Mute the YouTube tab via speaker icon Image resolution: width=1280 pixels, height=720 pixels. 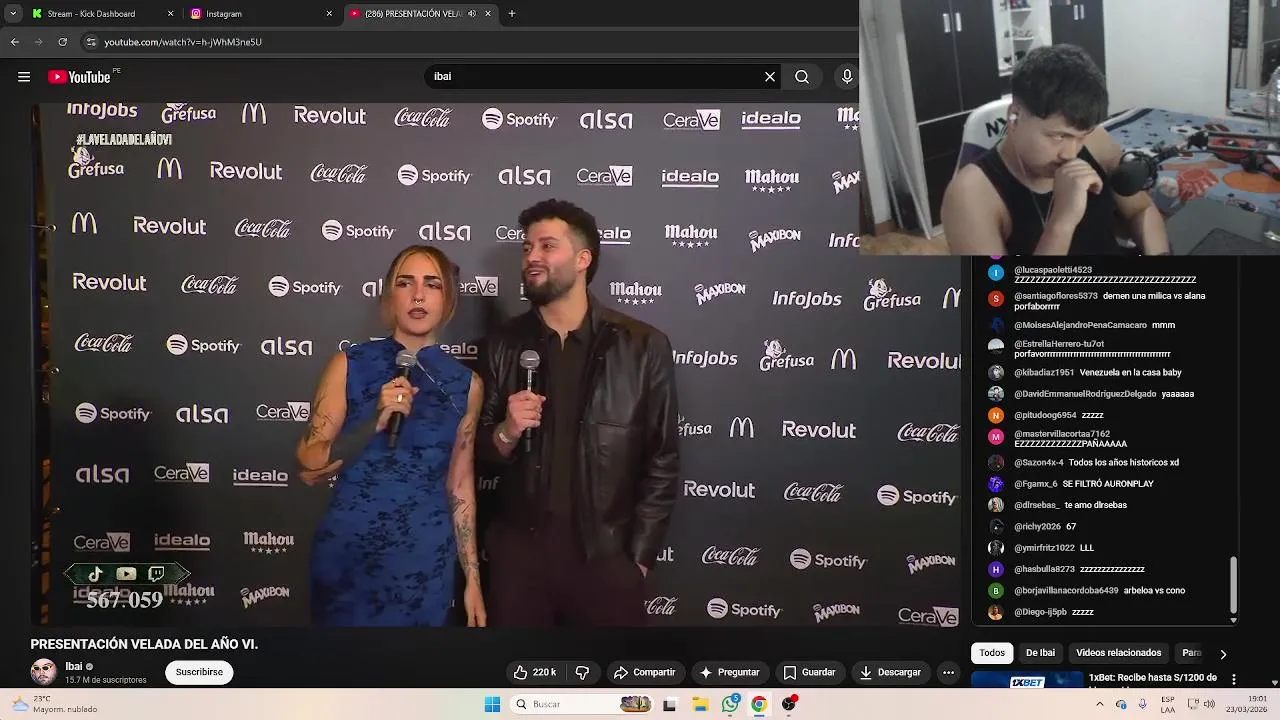pyautogui.click(x=472, y=14)
